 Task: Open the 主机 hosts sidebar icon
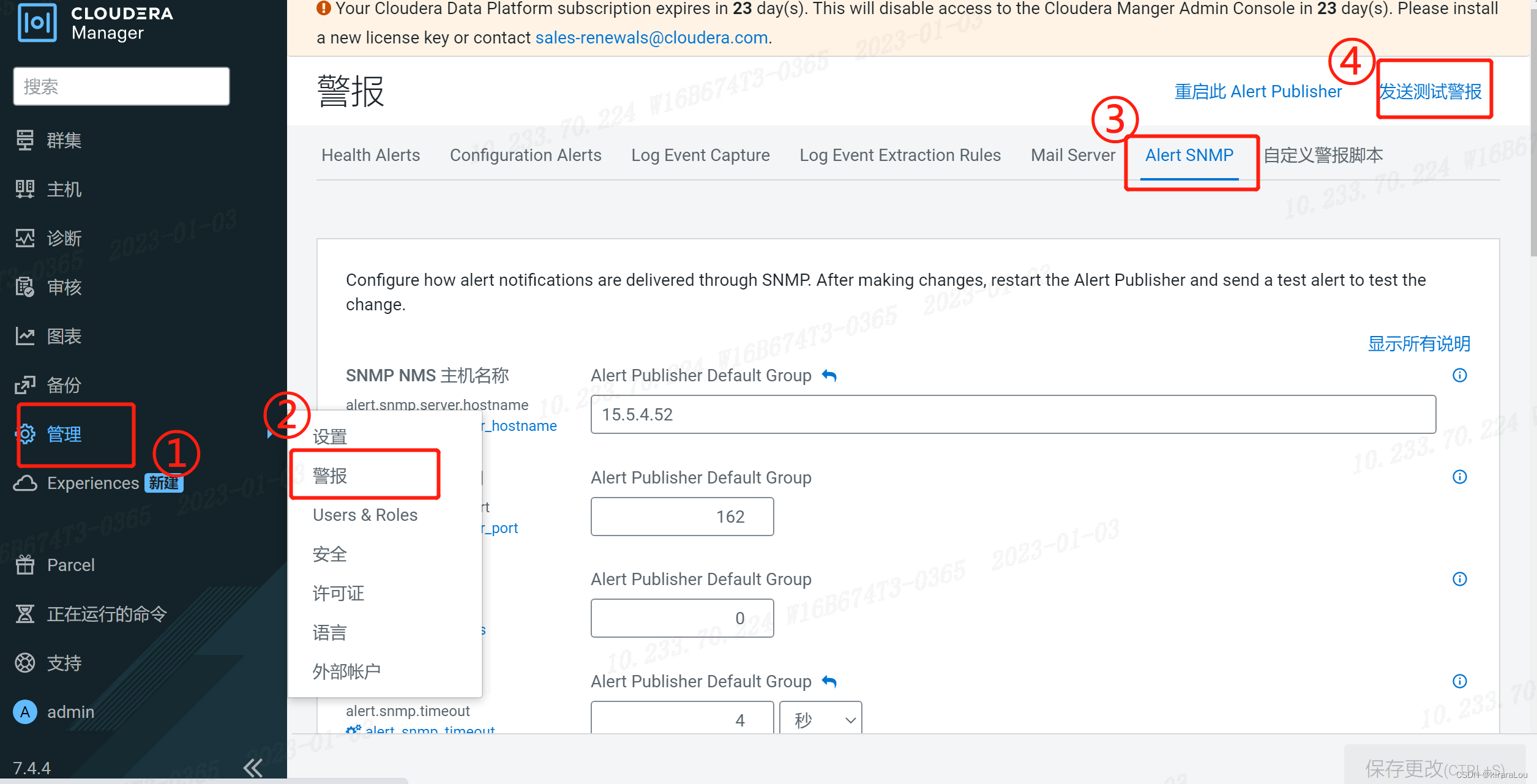[25, 189]
